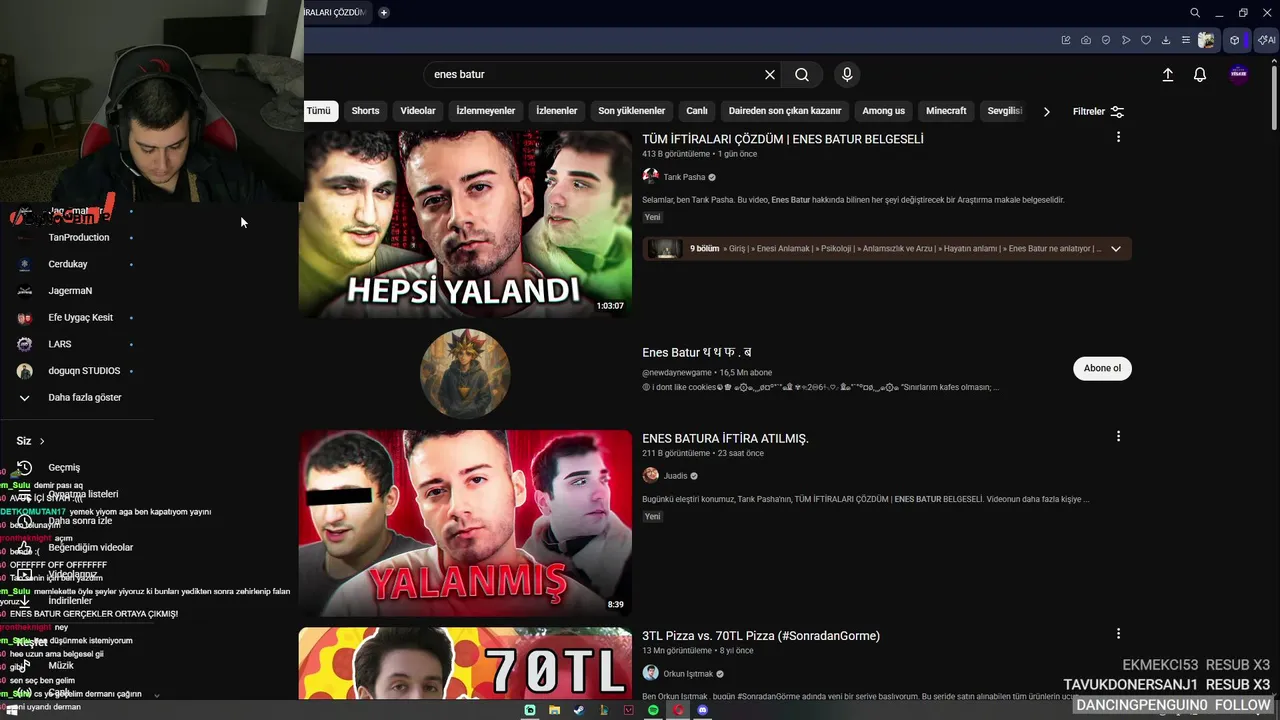Click the Opera snapshot camera icon
Screen dimensions: 1280x720
[x=1086, y=40]
